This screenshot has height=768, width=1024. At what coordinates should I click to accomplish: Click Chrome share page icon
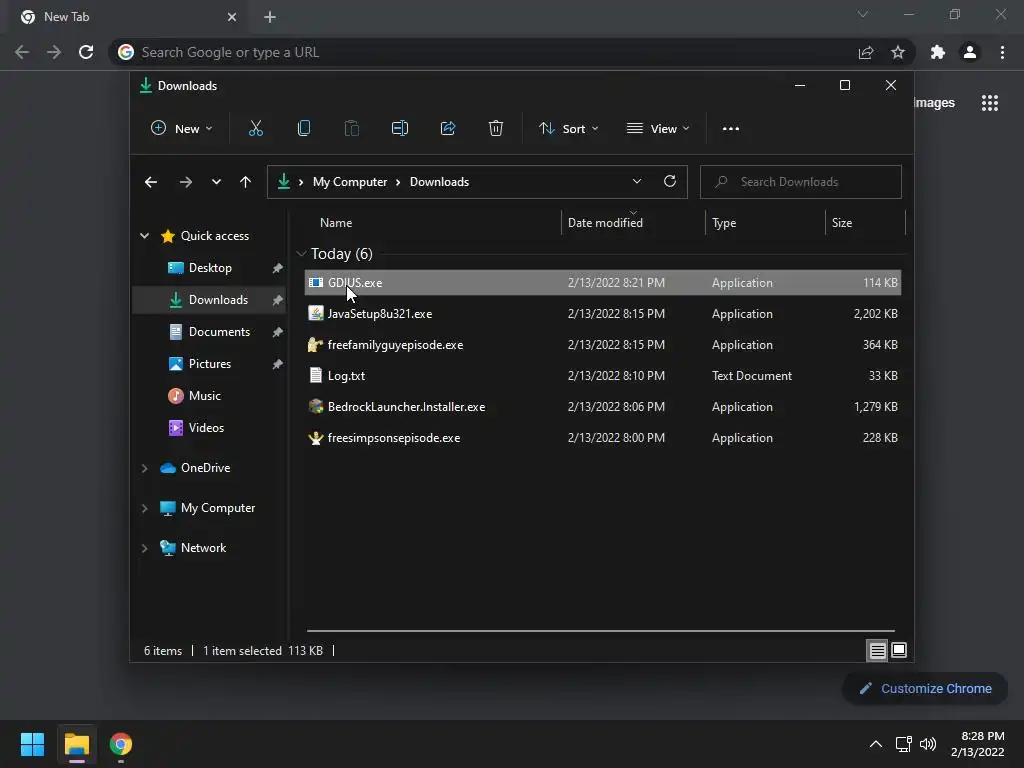[866, 52]
